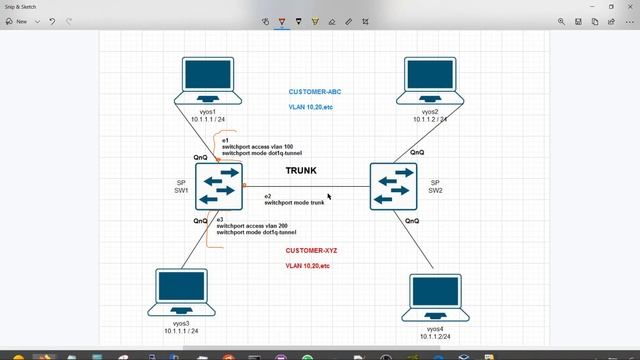The image size is (640, 360).
Task: Click the vyos4 laptop icon
Action: pos(435,298)
